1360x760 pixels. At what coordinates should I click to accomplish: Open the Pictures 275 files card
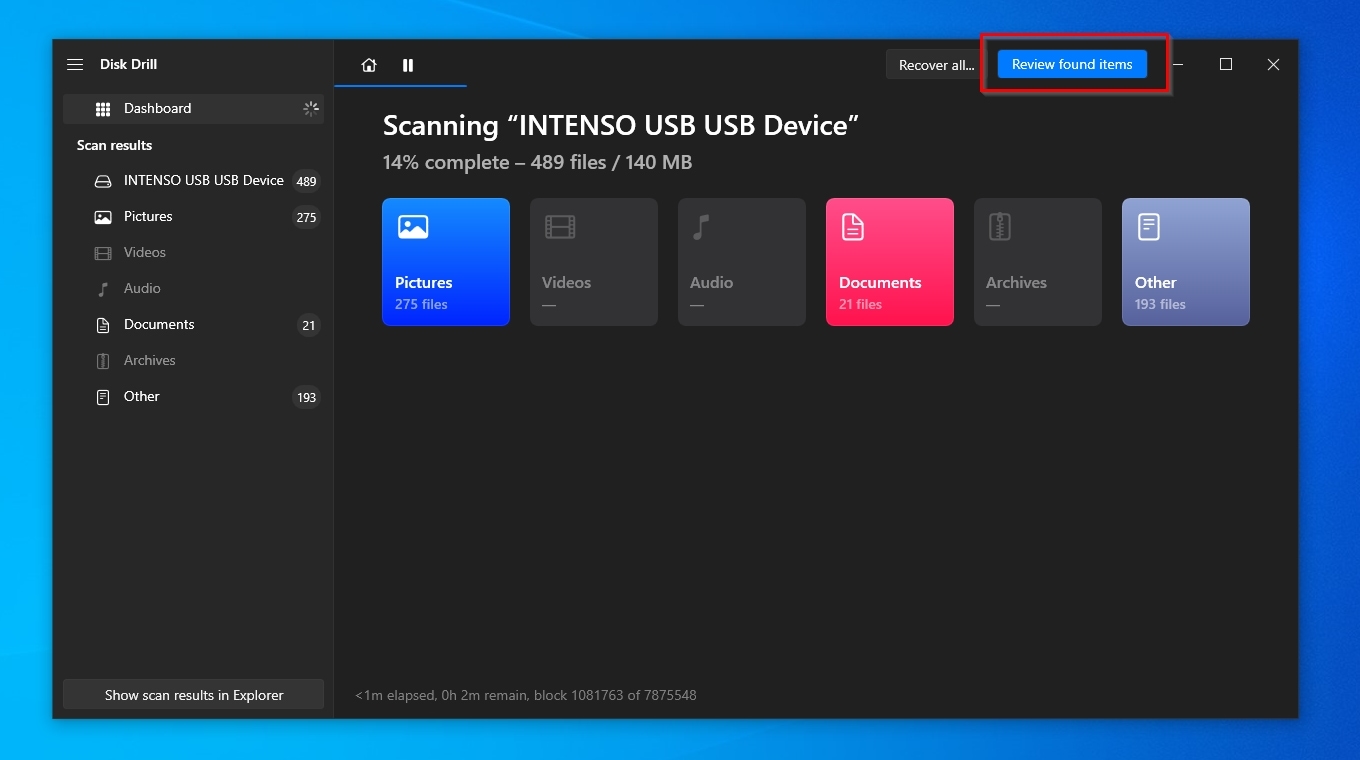pos(446,262)
